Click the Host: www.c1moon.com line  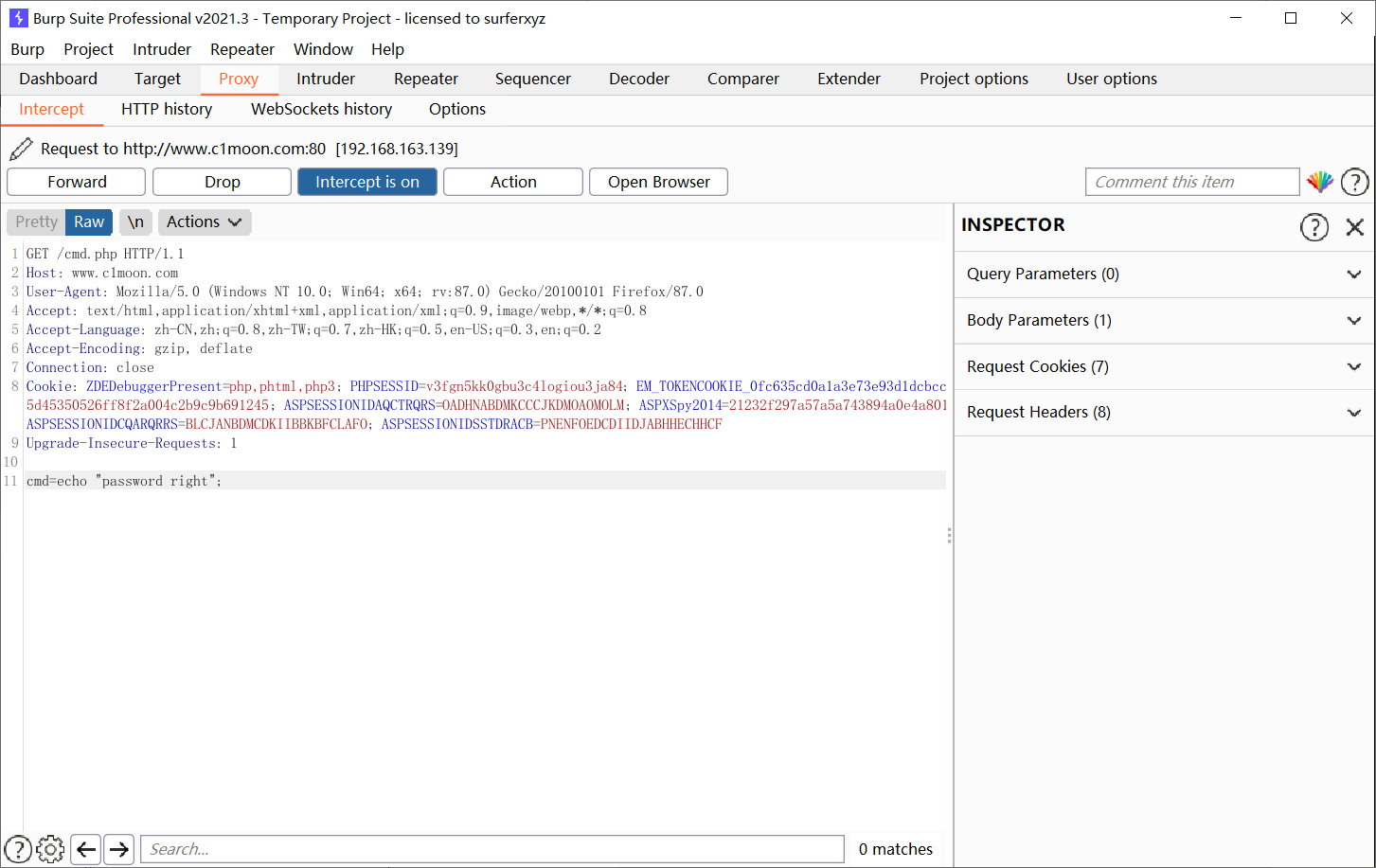102,273
